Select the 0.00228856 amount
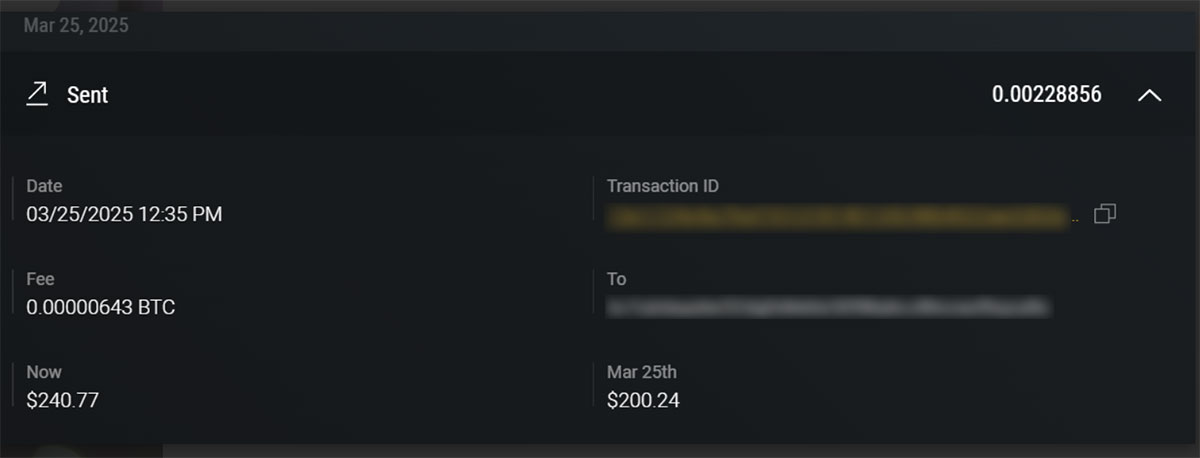This screenshot has width=1200, height=458. pyautogui.click(x=1047, y=95)
